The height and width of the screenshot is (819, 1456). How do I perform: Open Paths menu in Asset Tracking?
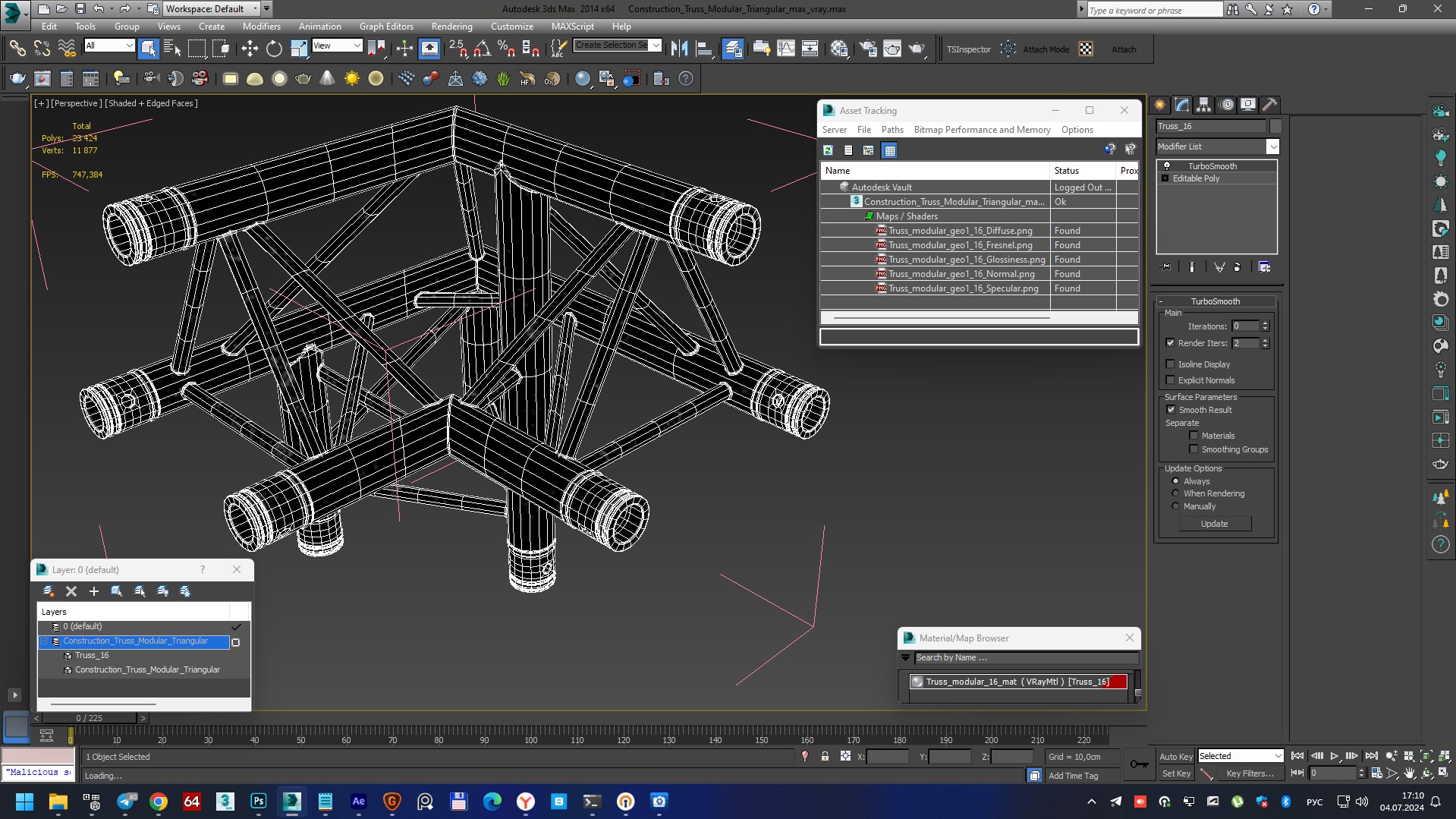coord(892,130)
